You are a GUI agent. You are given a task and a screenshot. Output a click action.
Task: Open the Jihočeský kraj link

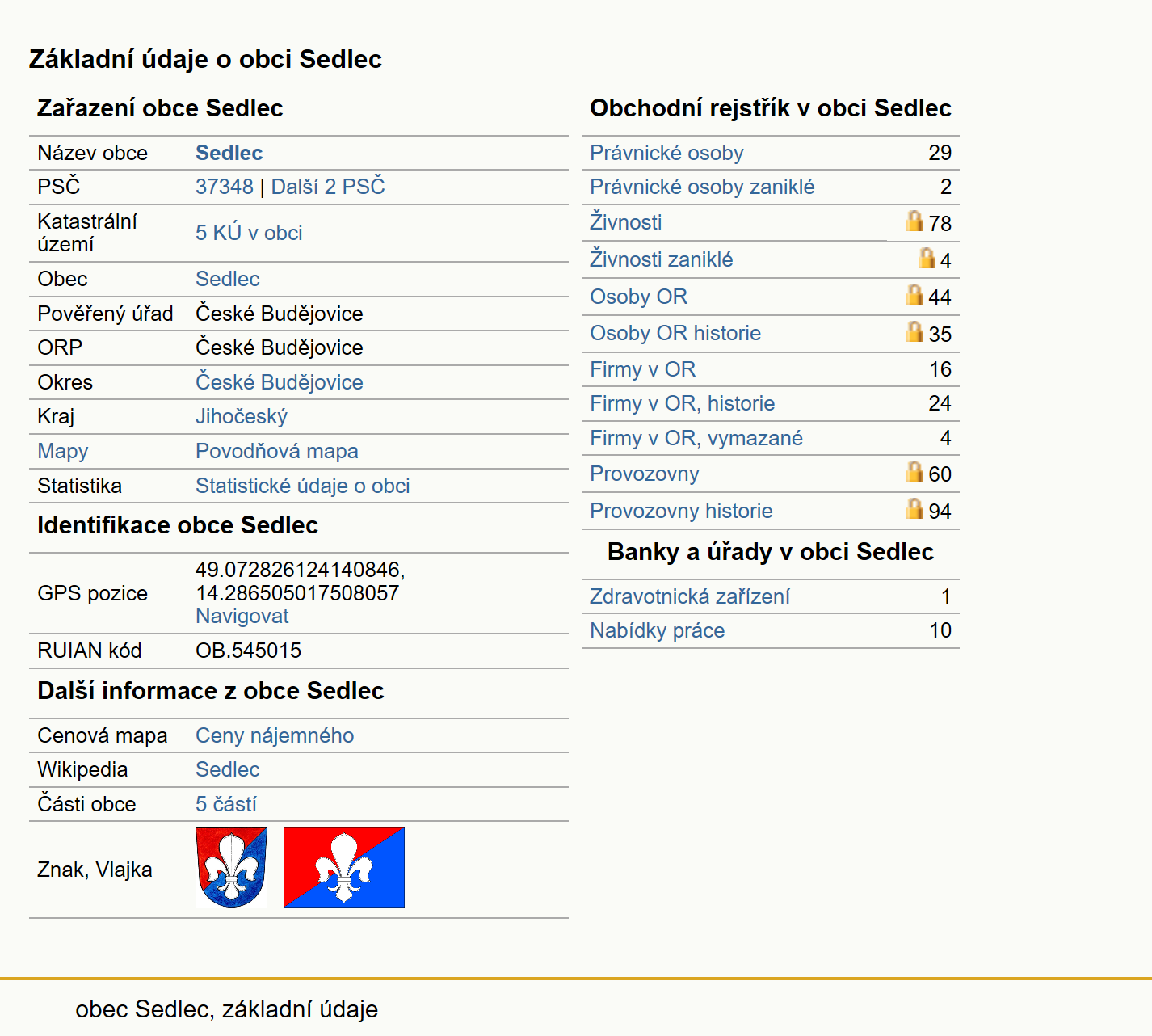242,416
